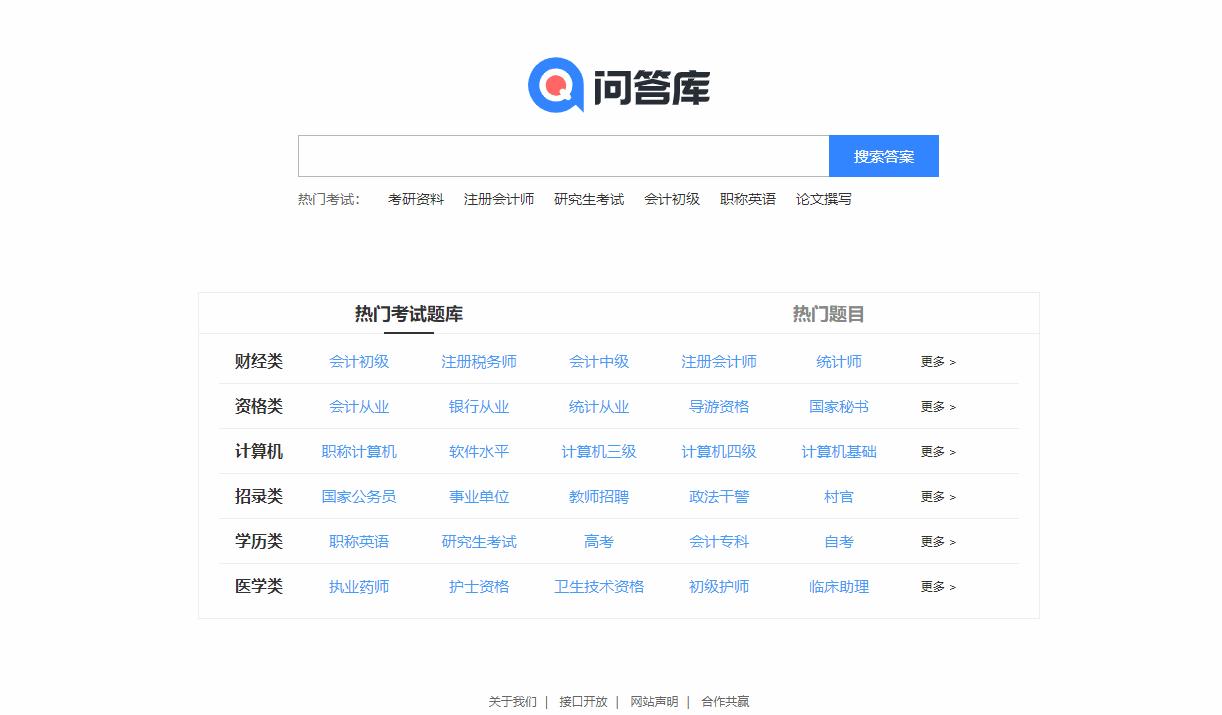Select 会计初级 under 财经类
The image size is (1222, 715).
(358, 362)
